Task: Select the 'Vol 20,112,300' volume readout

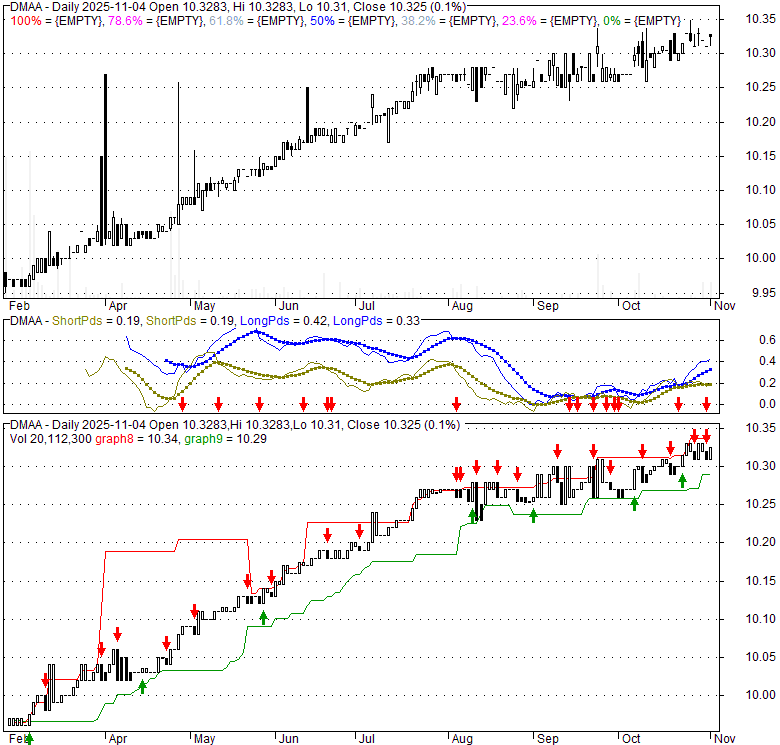Action: (x=51, y=439)
